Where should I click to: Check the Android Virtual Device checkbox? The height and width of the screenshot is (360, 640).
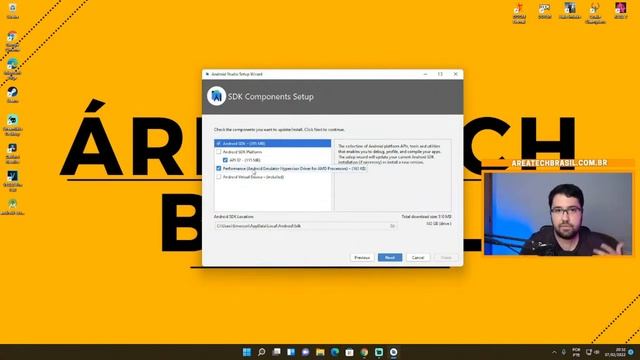[x=219, y=177]
